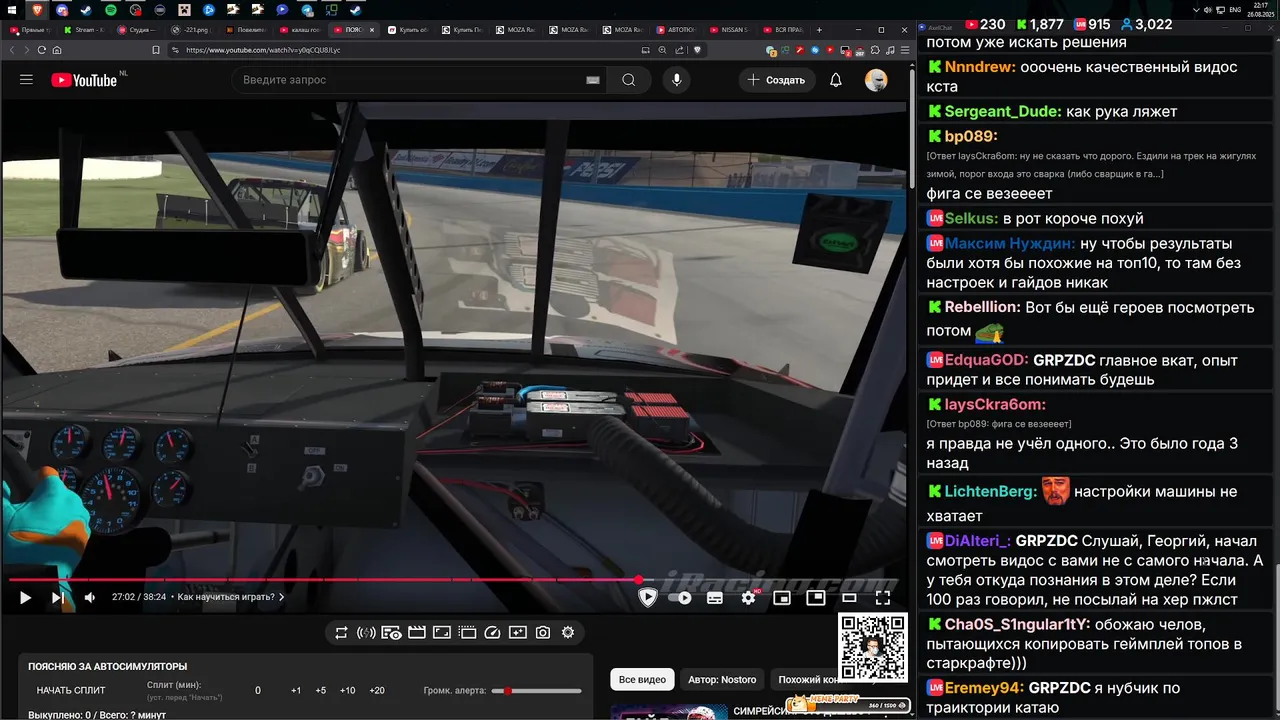The width and height of the screenshot is (1280, 720).
Task: Switch to picture-in-picture icon in player
Action: [816, 598]
